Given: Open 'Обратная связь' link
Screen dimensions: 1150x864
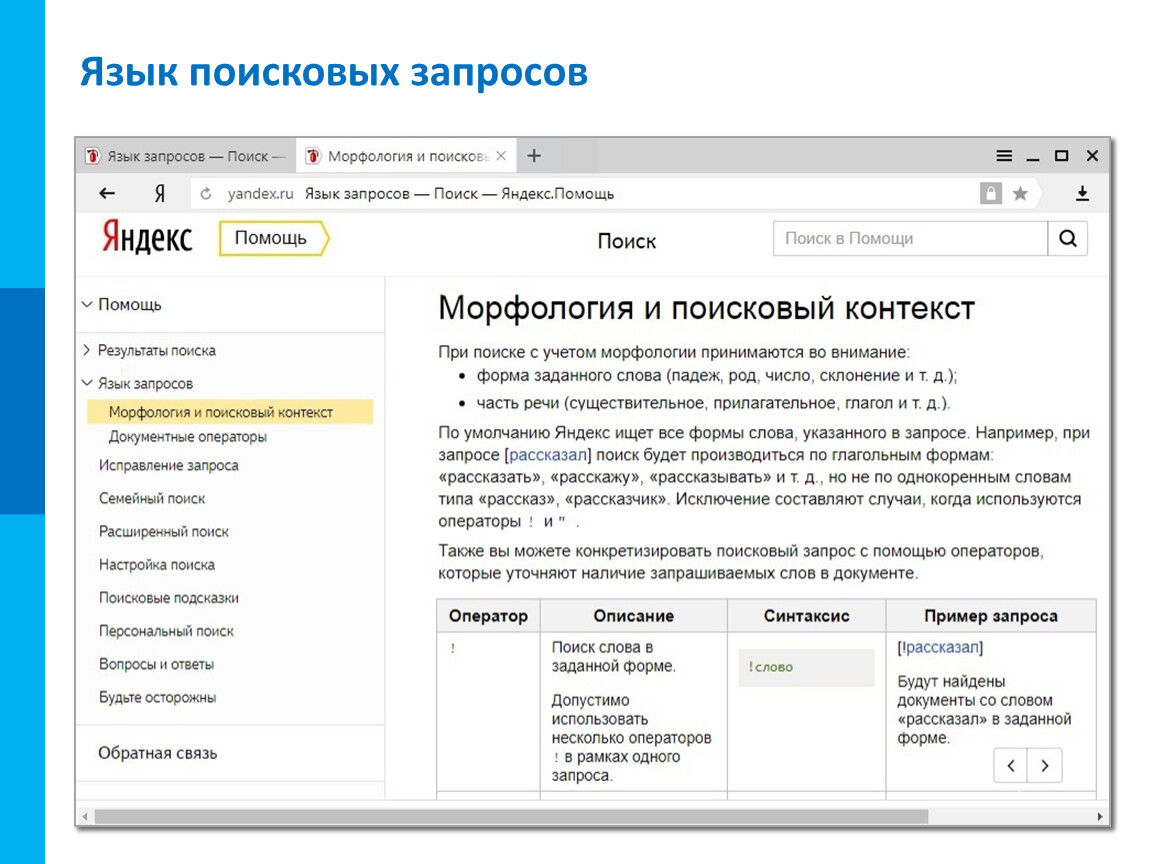Looking at the screenshot, I should [158, 753].
